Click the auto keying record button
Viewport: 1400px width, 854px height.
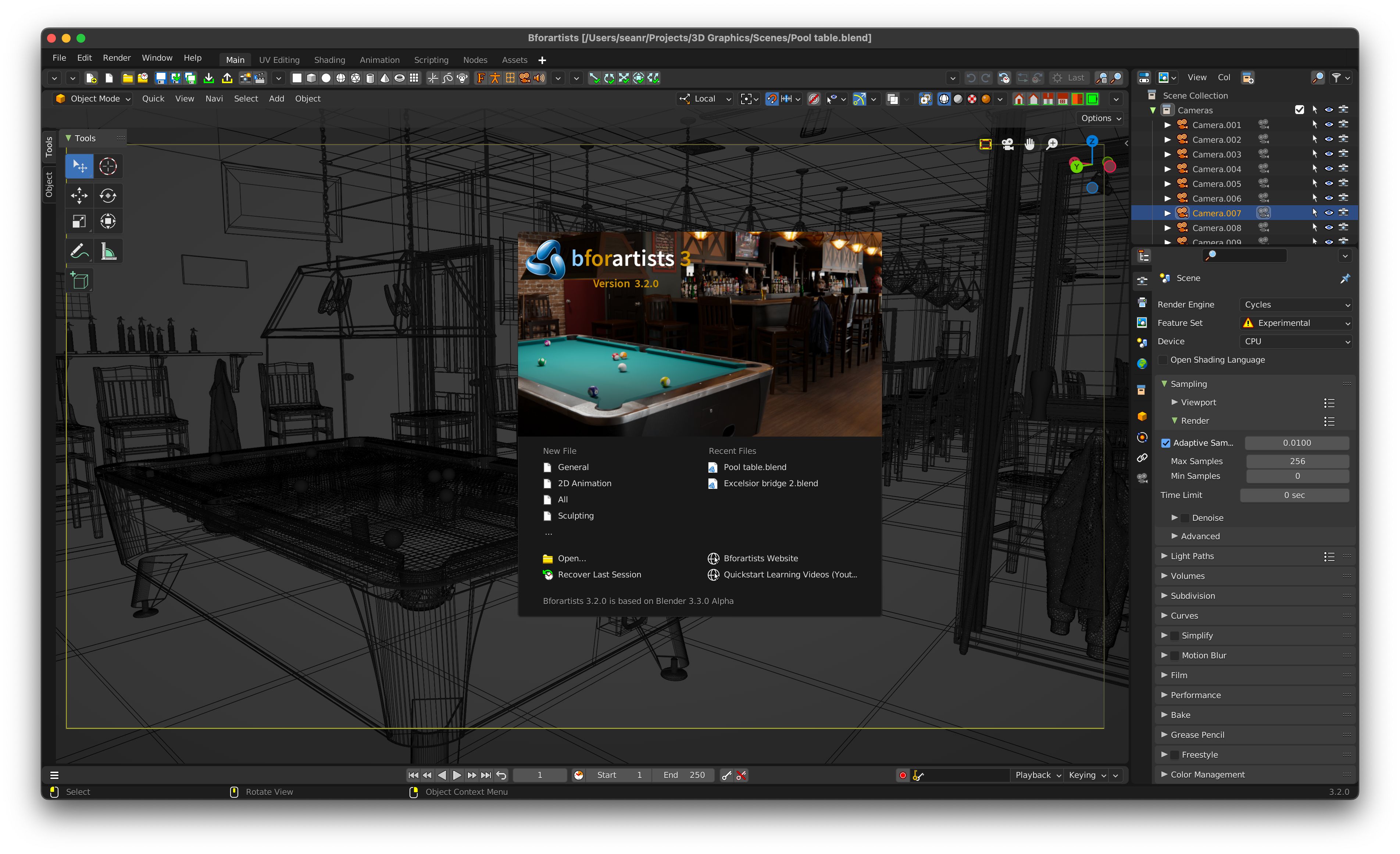(902, 775)
